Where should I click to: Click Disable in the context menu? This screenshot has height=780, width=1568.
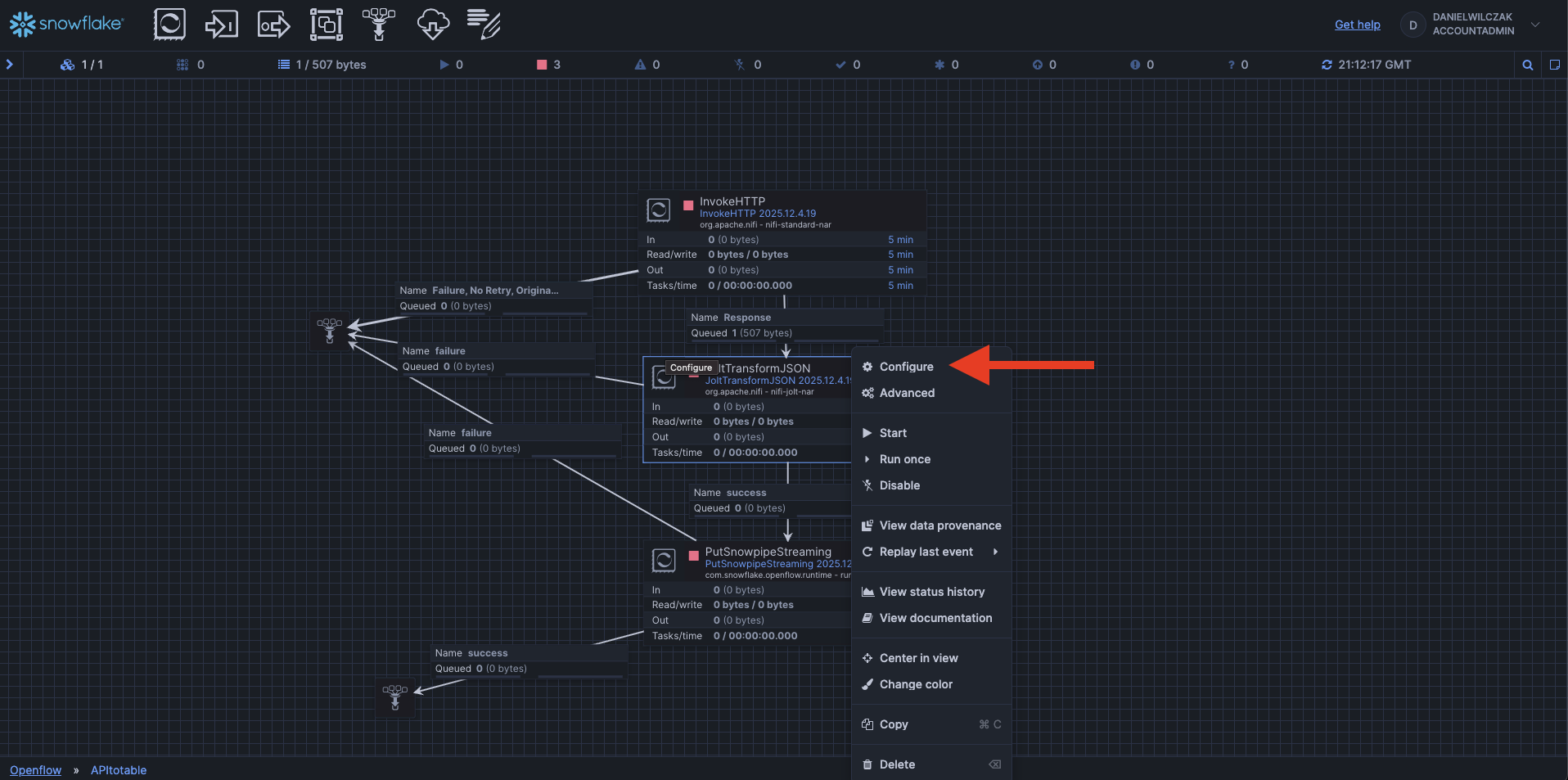[899, 485]
